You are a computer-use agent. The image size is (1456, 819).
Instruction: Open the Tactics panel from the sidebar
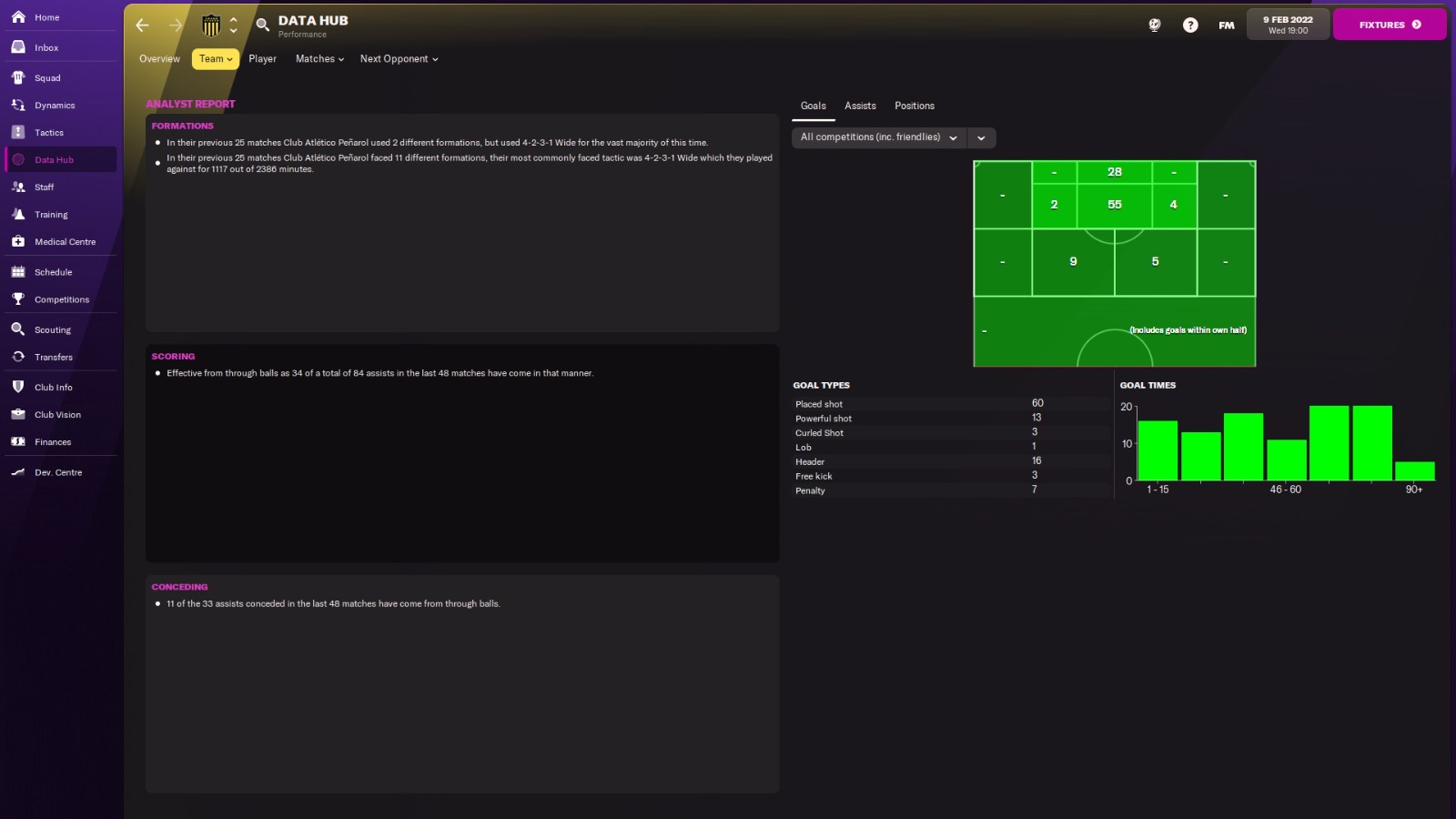point(47,132)
